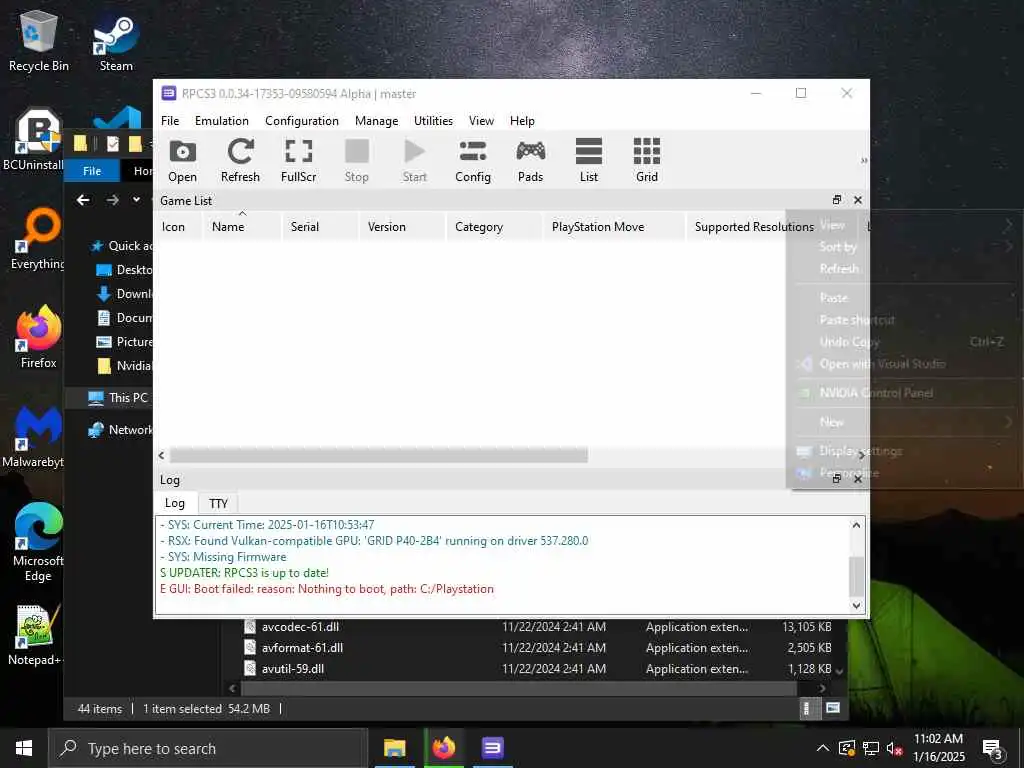
Task: Switch to the TTY log tab
Action: coord(218,504)
